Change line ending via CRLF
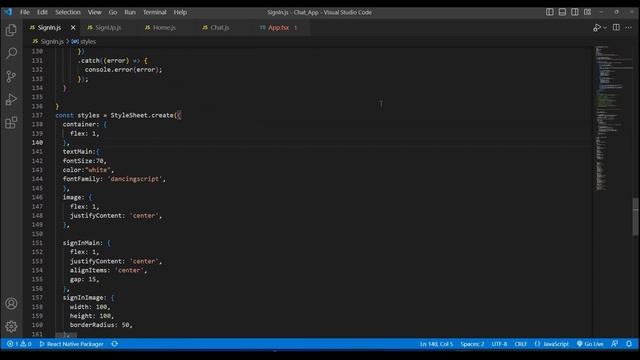 pyautogui.click(x=520, y=344)
